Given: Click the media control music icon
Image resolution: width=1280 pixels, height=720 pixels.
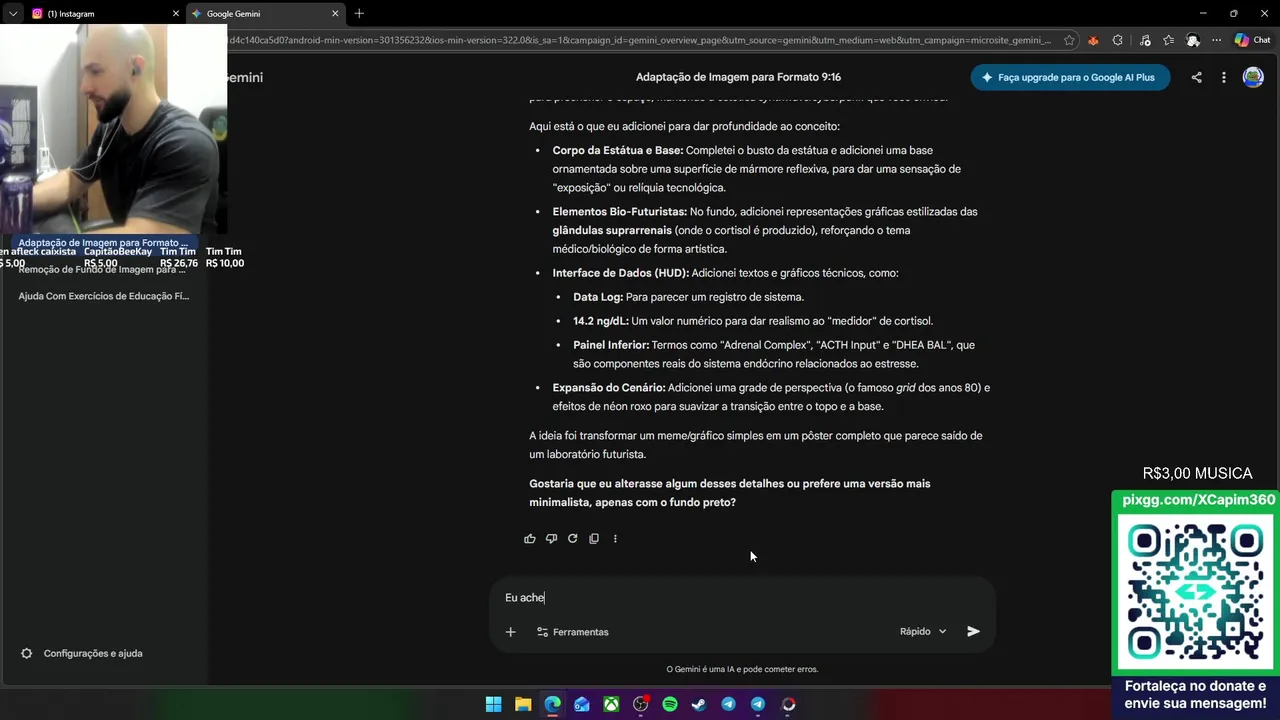Looking at the screenshot, I should [x=1144, y=40].
